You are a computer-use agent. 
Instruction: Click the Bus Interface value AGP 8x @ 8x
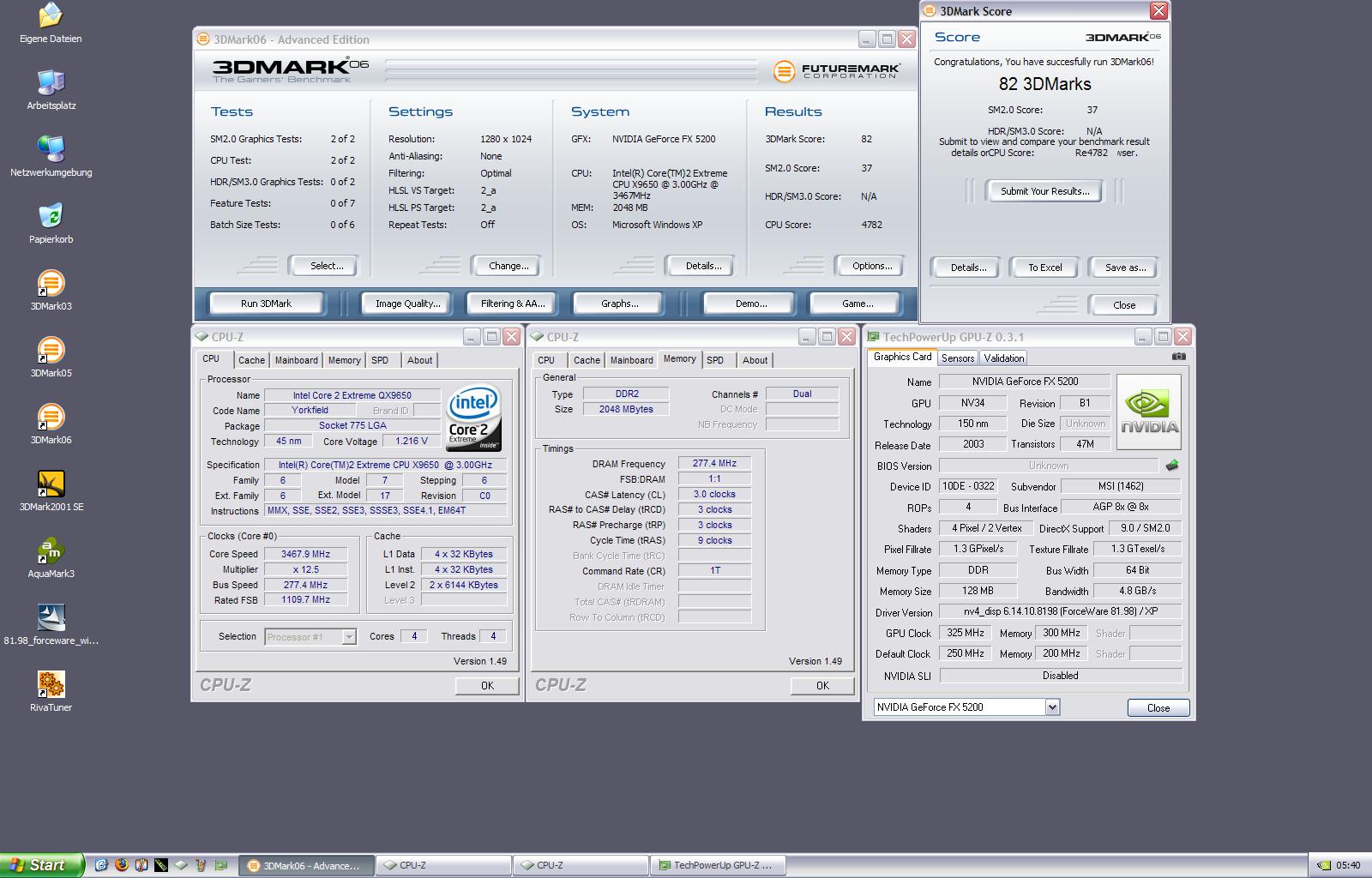(1121, 507)
